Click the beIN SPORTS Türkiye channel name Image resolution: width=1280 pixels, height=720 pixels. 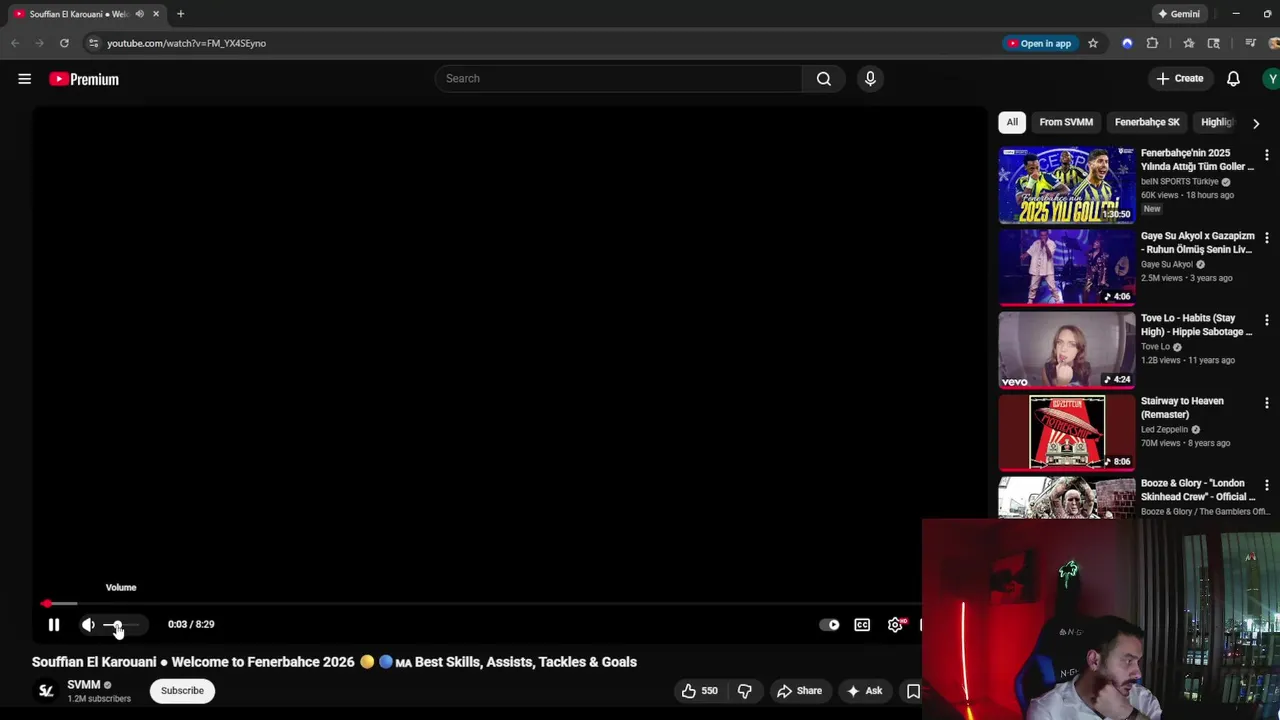1179,182
